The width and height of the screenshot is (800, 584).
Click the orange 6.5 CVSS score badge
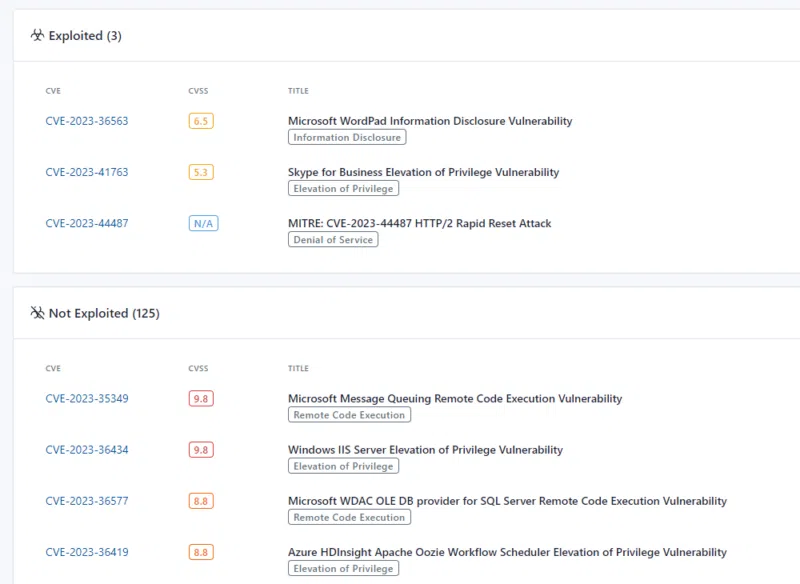point(199,120)
